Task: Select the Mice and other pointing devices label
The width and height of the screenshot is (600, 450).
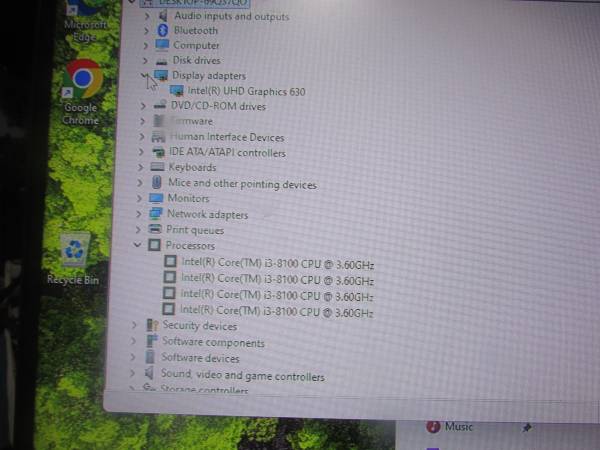Action: pos(242,184)
